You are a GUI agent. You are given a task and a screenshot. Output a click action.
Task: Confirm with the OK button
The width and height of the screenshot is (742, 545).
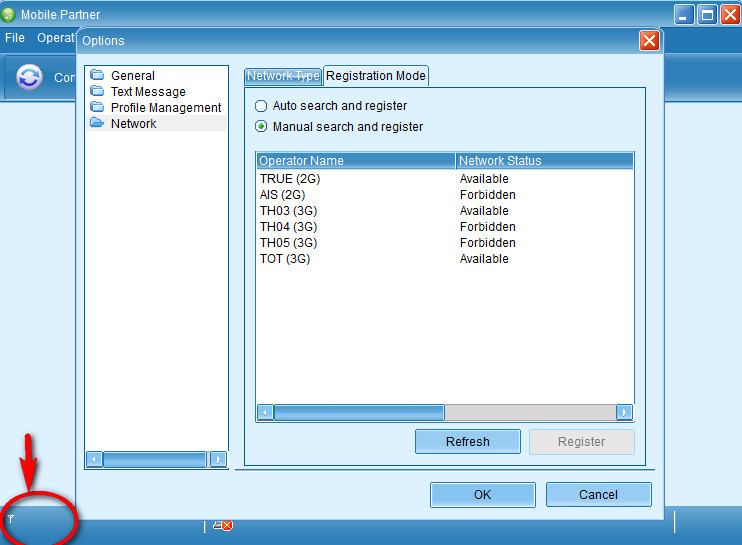pyautogui.click(x=483, y=494)
